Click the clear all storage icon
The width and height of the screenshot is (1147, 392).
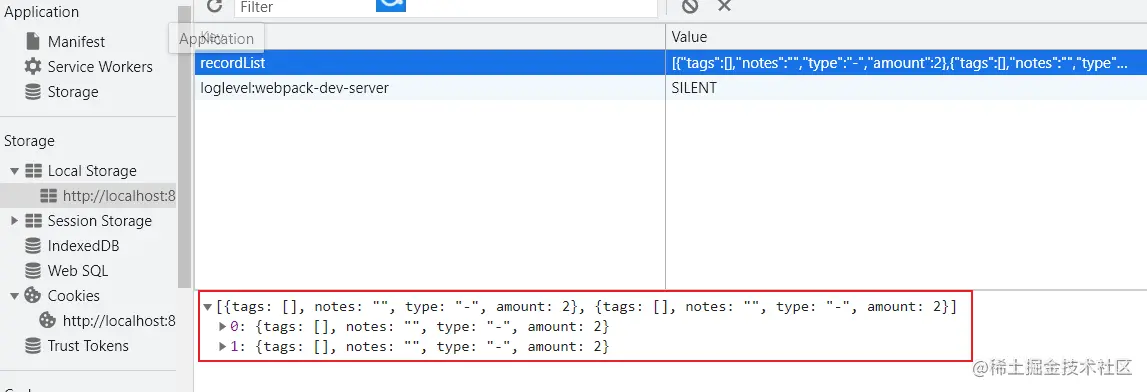tap(690, 6)
